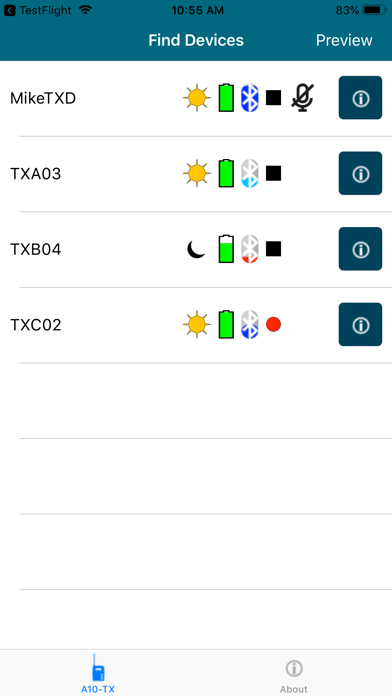Tap the sun awake icon on TXA03

tap(196, 174)
